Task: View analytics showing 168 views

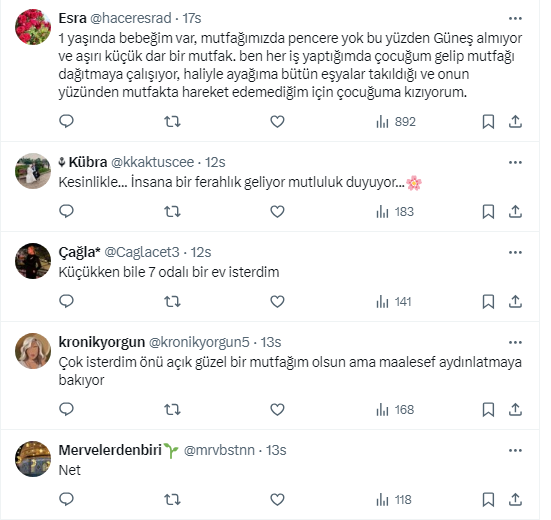Action: click(395, 410)
